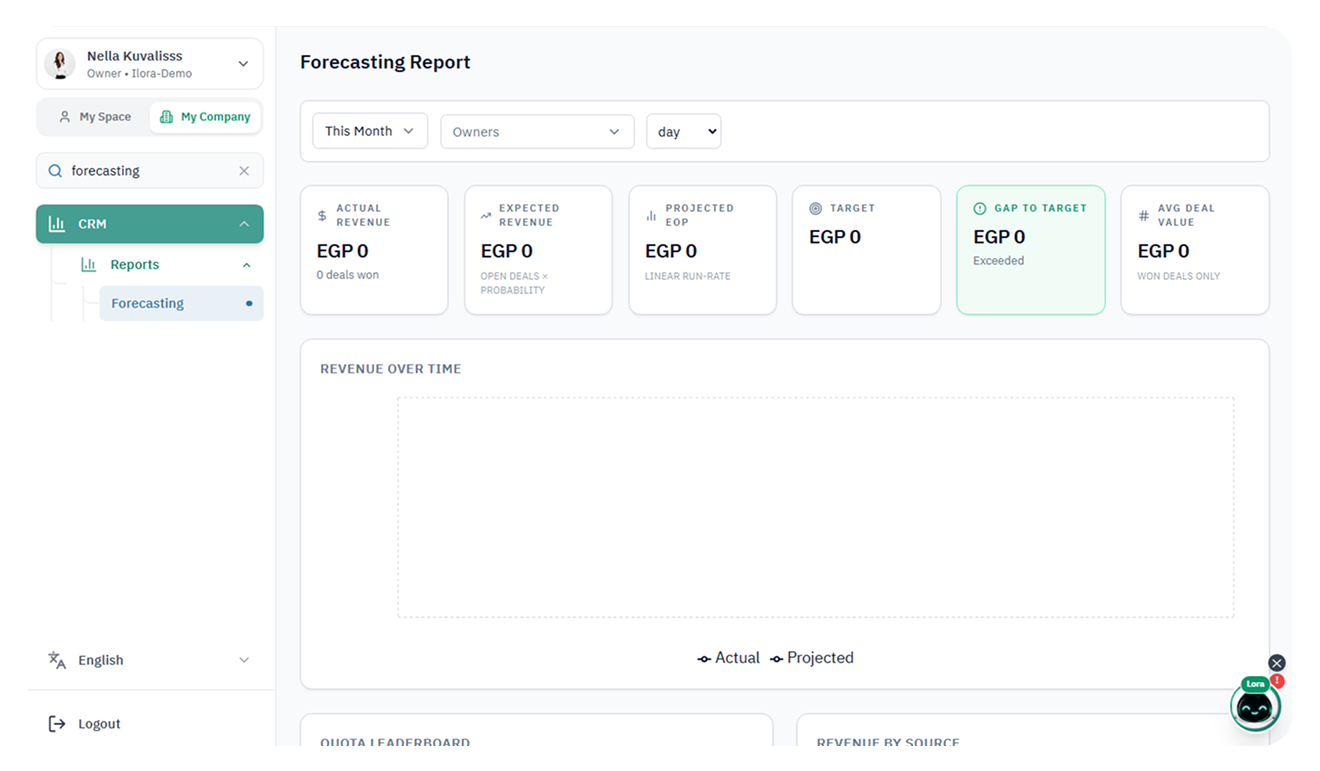
Task: Click the My Company building icon
Action: [x=166, y=117]
